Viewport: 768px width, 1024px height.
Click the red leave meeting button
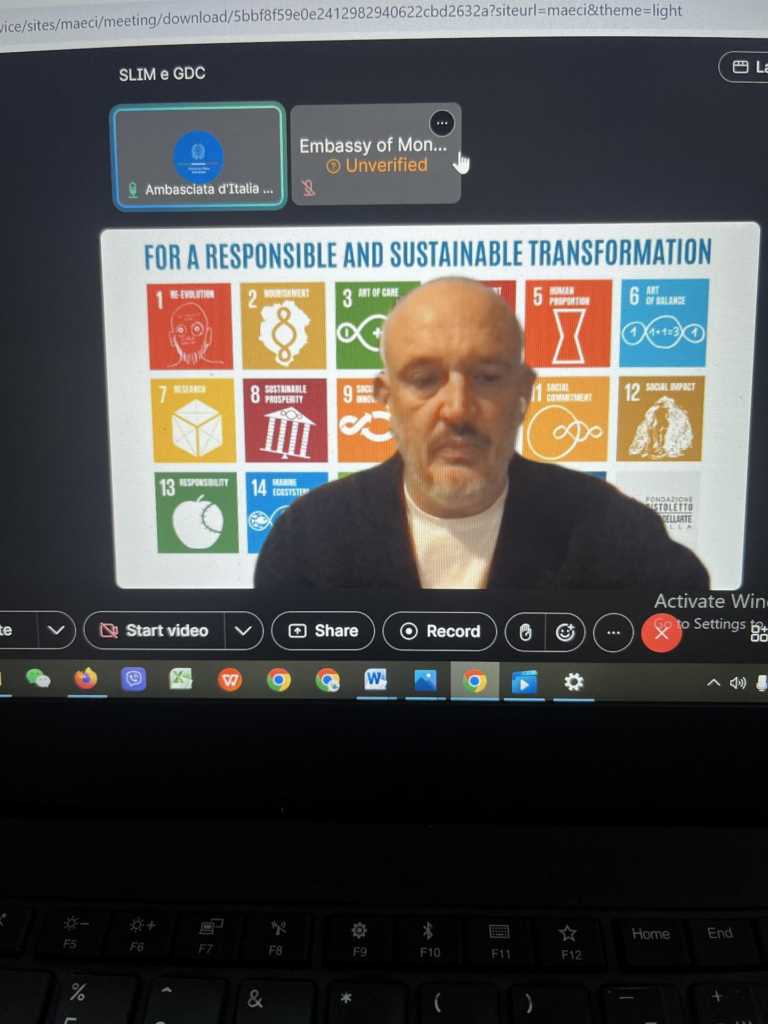coord(661,632)
